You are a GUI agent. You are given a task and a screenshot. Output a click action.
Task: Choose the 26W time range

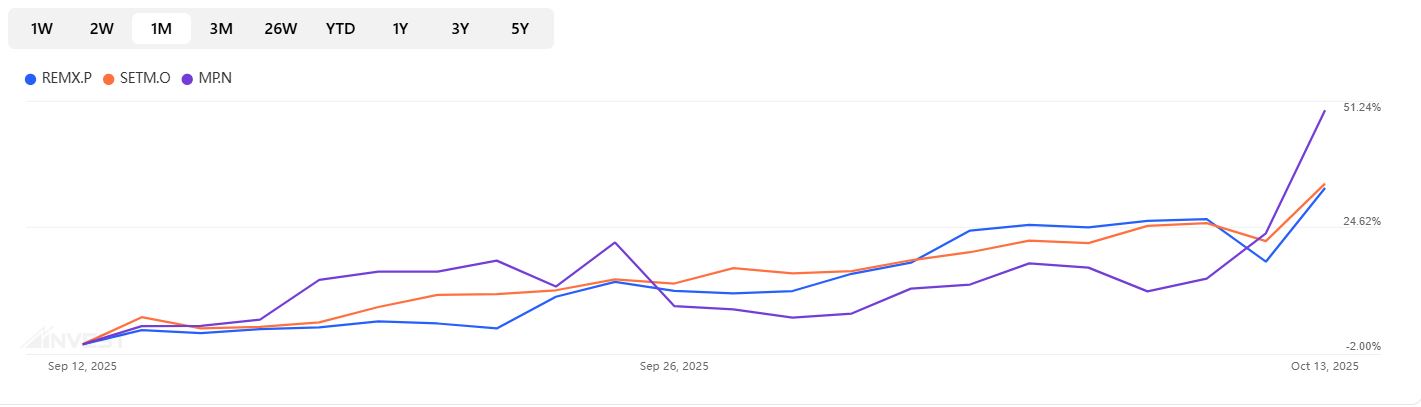pos(281,29)
